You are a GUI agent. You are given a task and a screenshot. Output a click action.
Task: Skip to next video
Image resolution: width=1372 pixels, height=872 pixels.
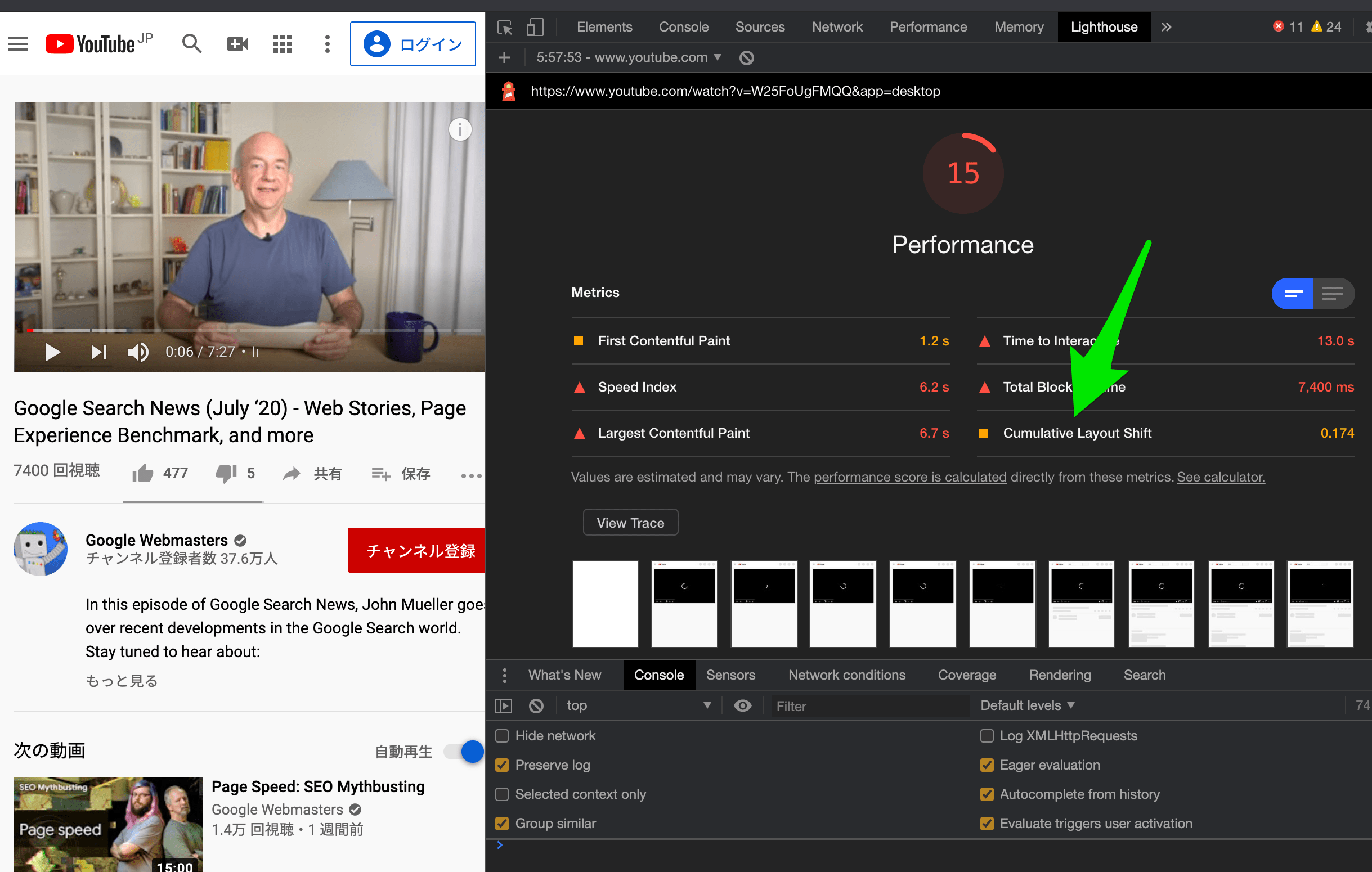pos(99,352)
